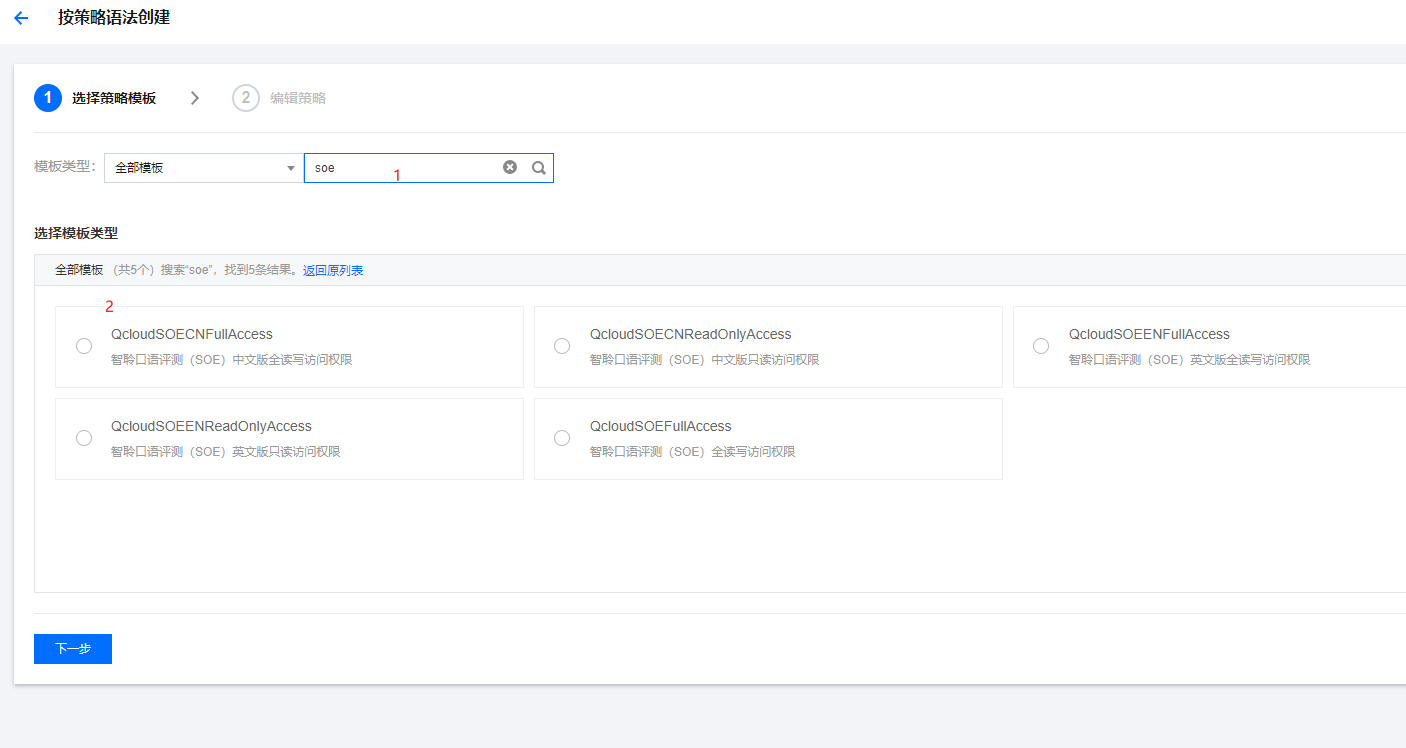Click step 2 circle icon

245,98
